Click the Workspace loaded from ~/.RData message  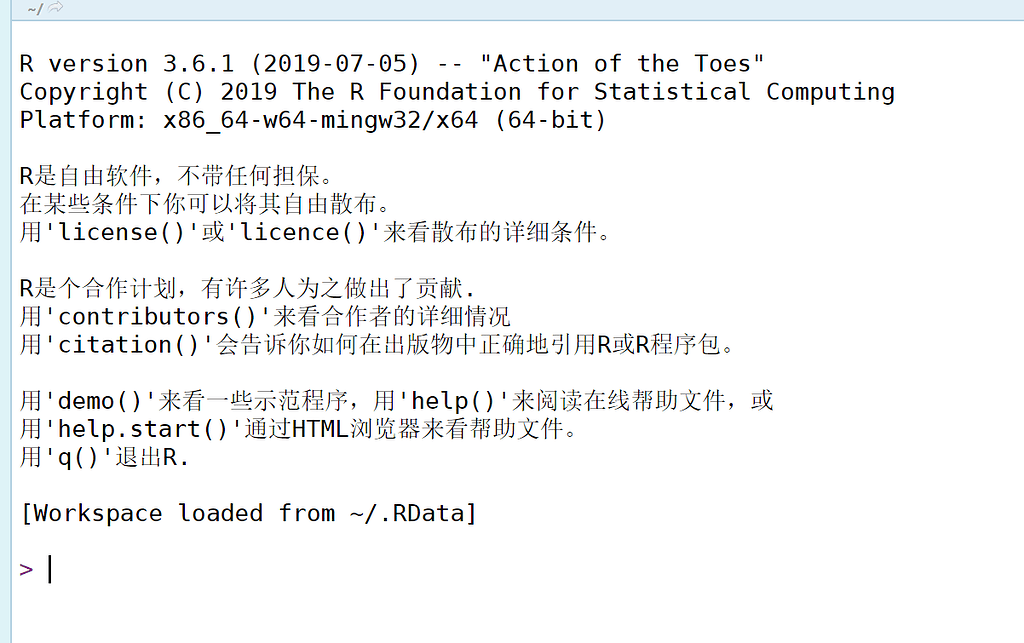[248, 513]
